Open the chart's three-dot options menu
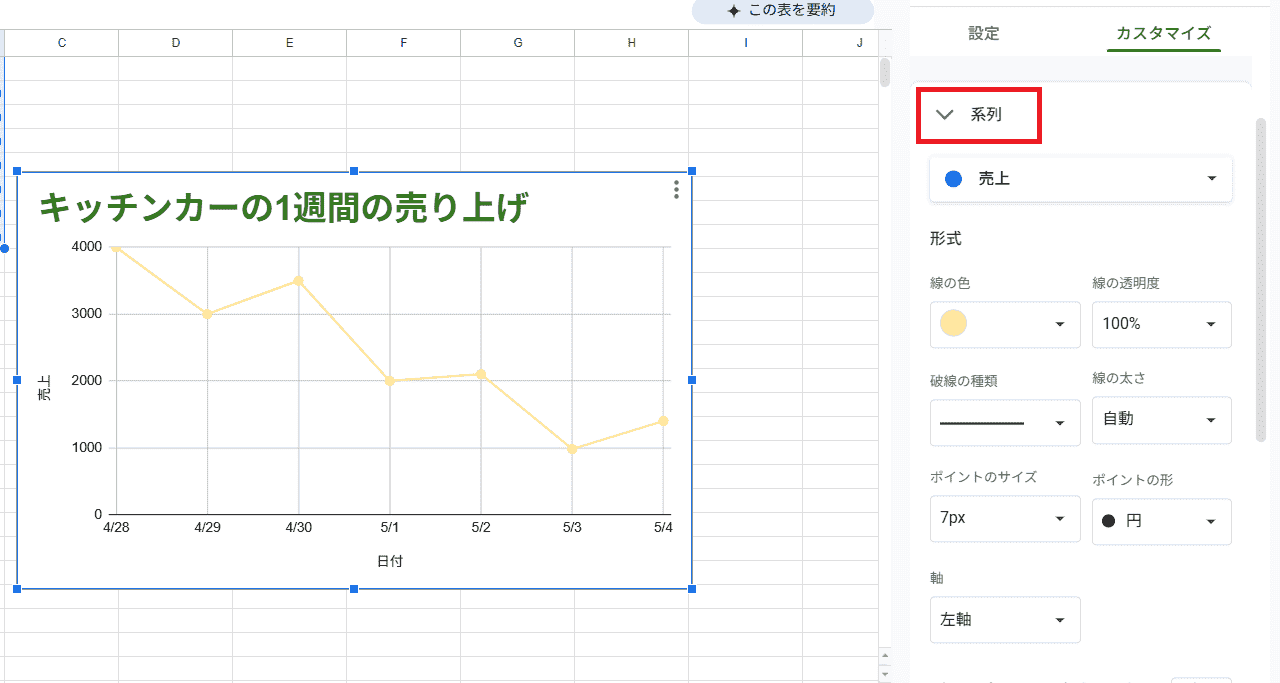The width and height of the screenshot is (1280, 683). pos(676,189)
